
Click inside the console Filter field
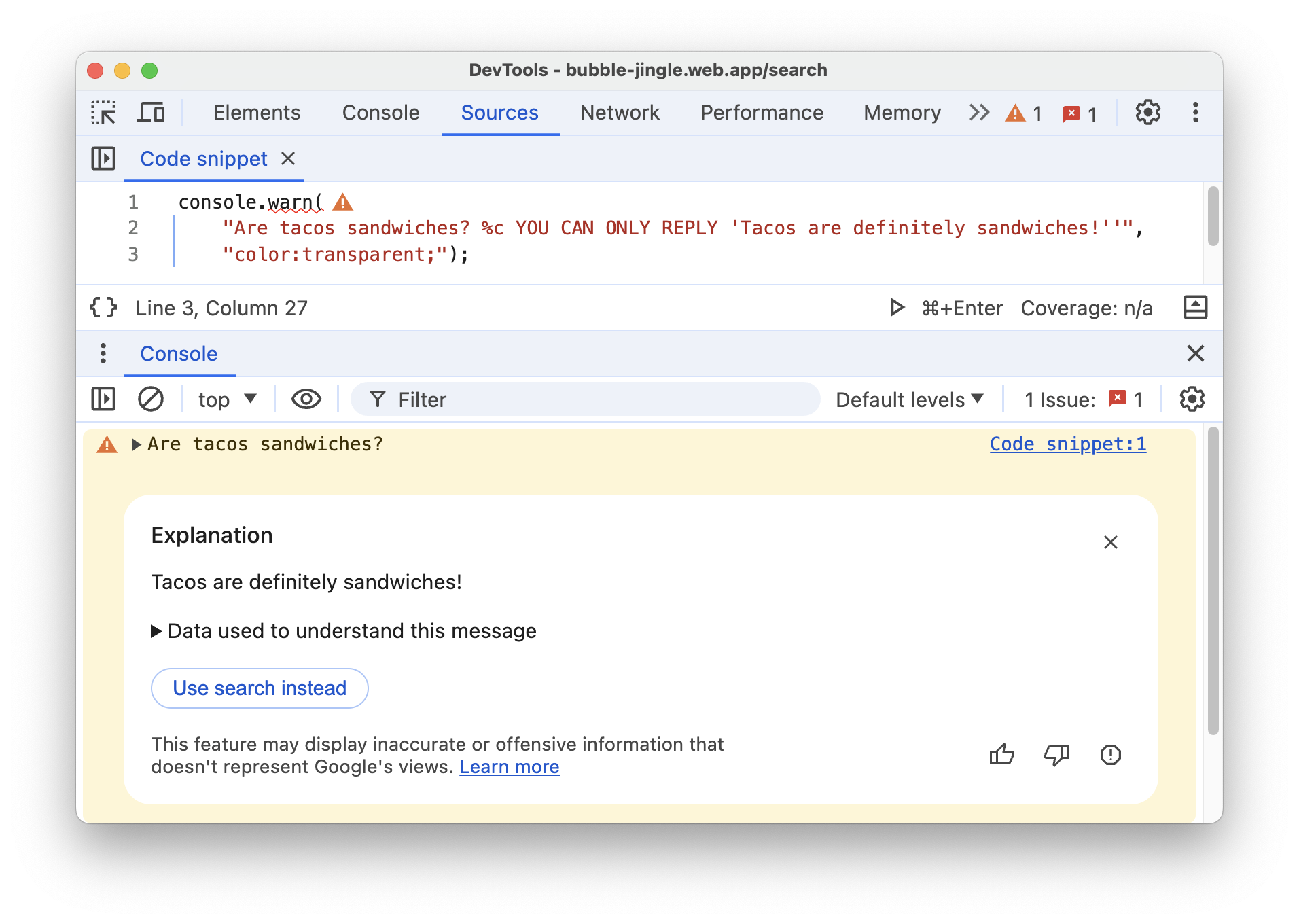click(584, 399)
